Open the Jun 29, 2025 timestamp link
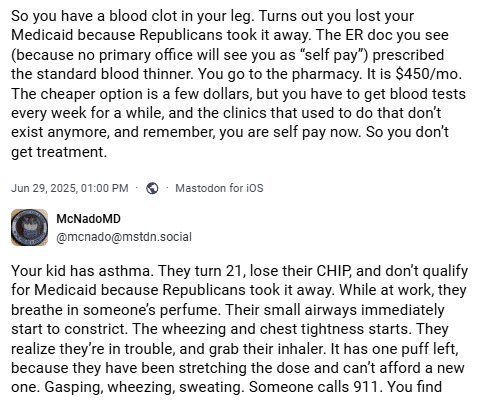The height and width of the screenshot is (400, 482). click(x=70, y=188)
